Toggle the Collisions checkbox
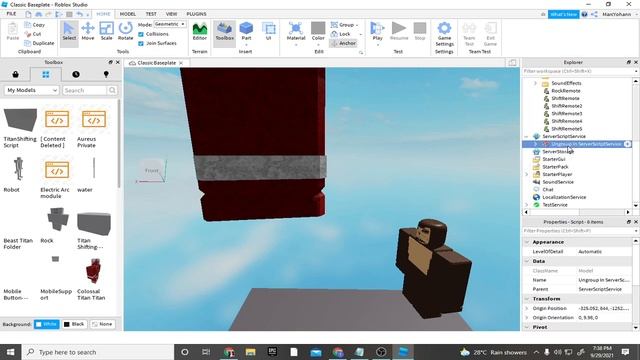 141,34
